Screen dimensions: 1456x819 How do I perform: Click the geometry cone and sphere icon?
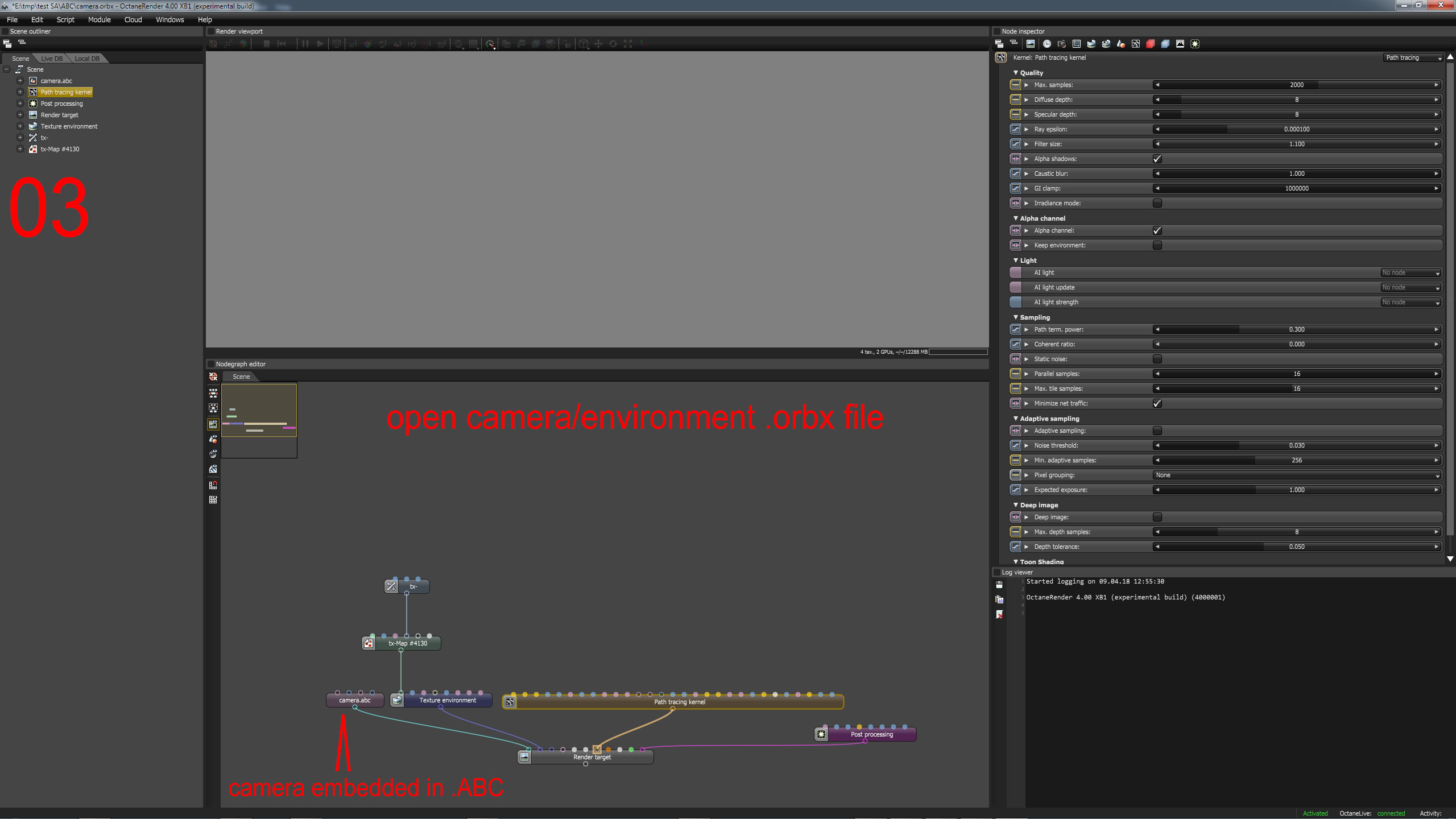point(1120,44)
